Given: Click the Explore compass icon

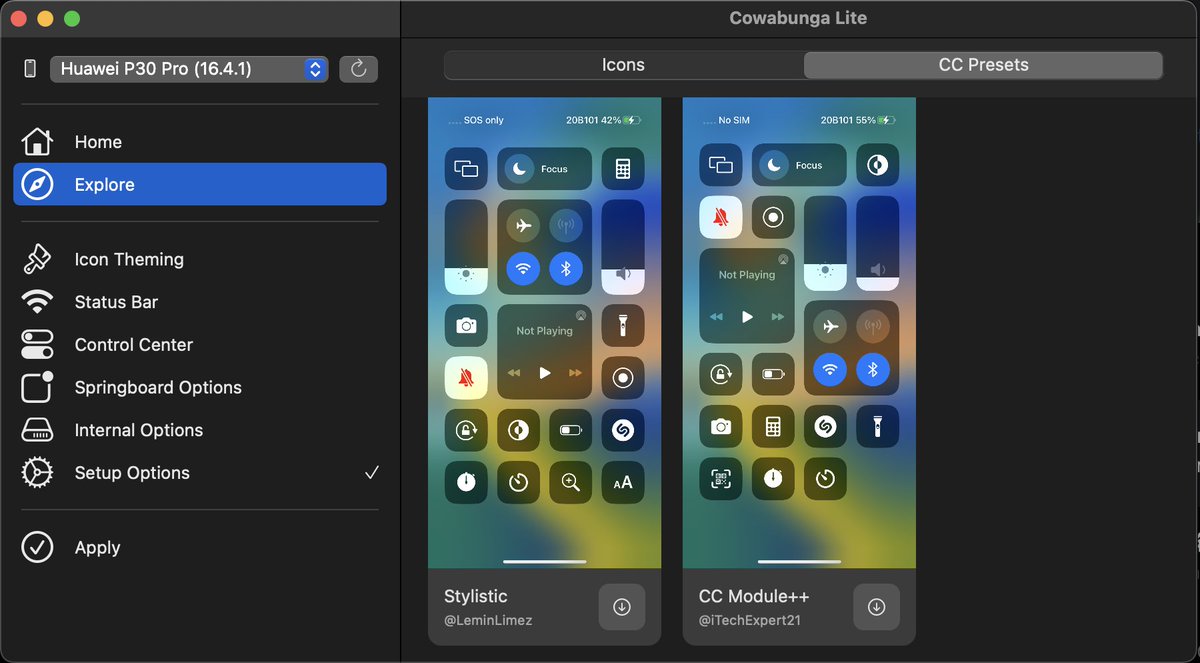Looking at the screenshot, I should tap(37, 184).
